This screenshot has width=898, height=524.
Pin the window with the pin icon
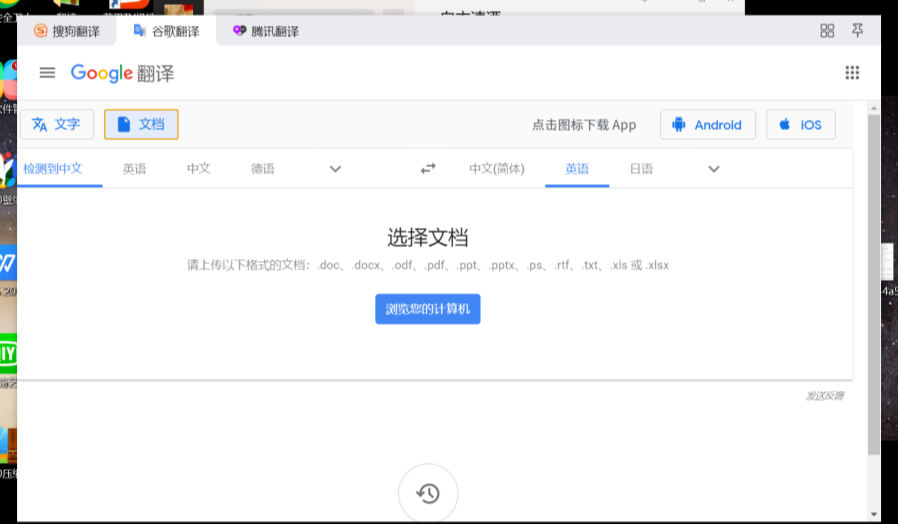coord(857,31)
